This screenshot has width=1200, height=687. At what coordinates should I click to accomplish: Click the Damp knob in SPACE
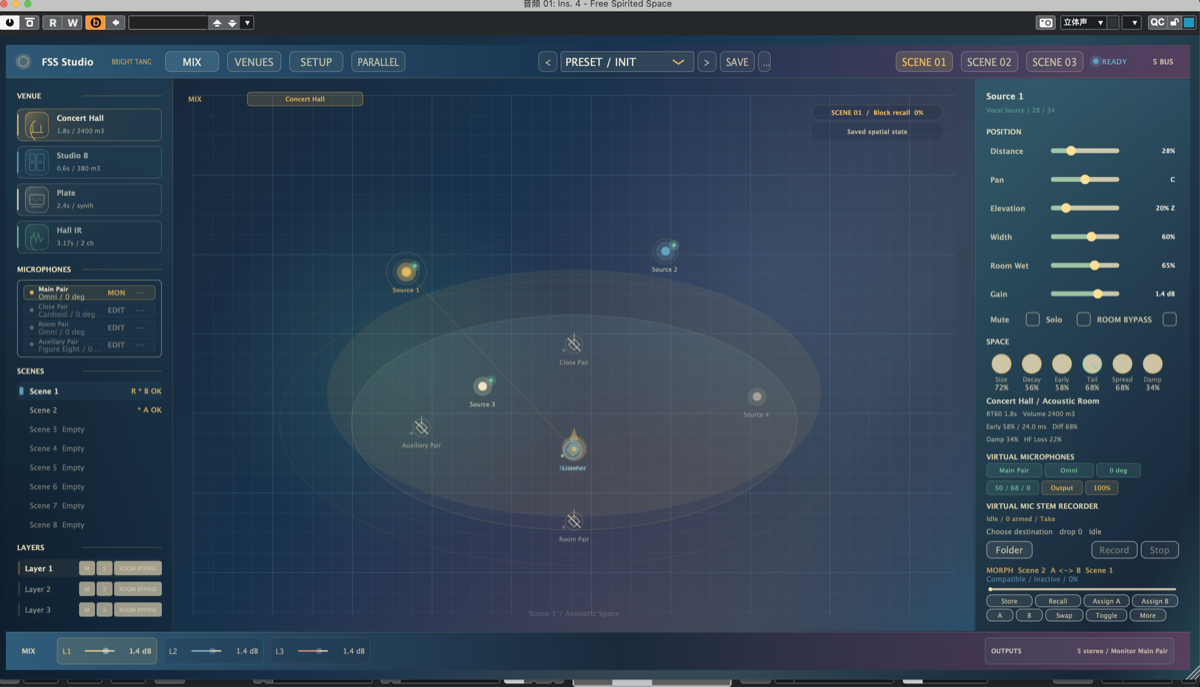pos(1153,363)
